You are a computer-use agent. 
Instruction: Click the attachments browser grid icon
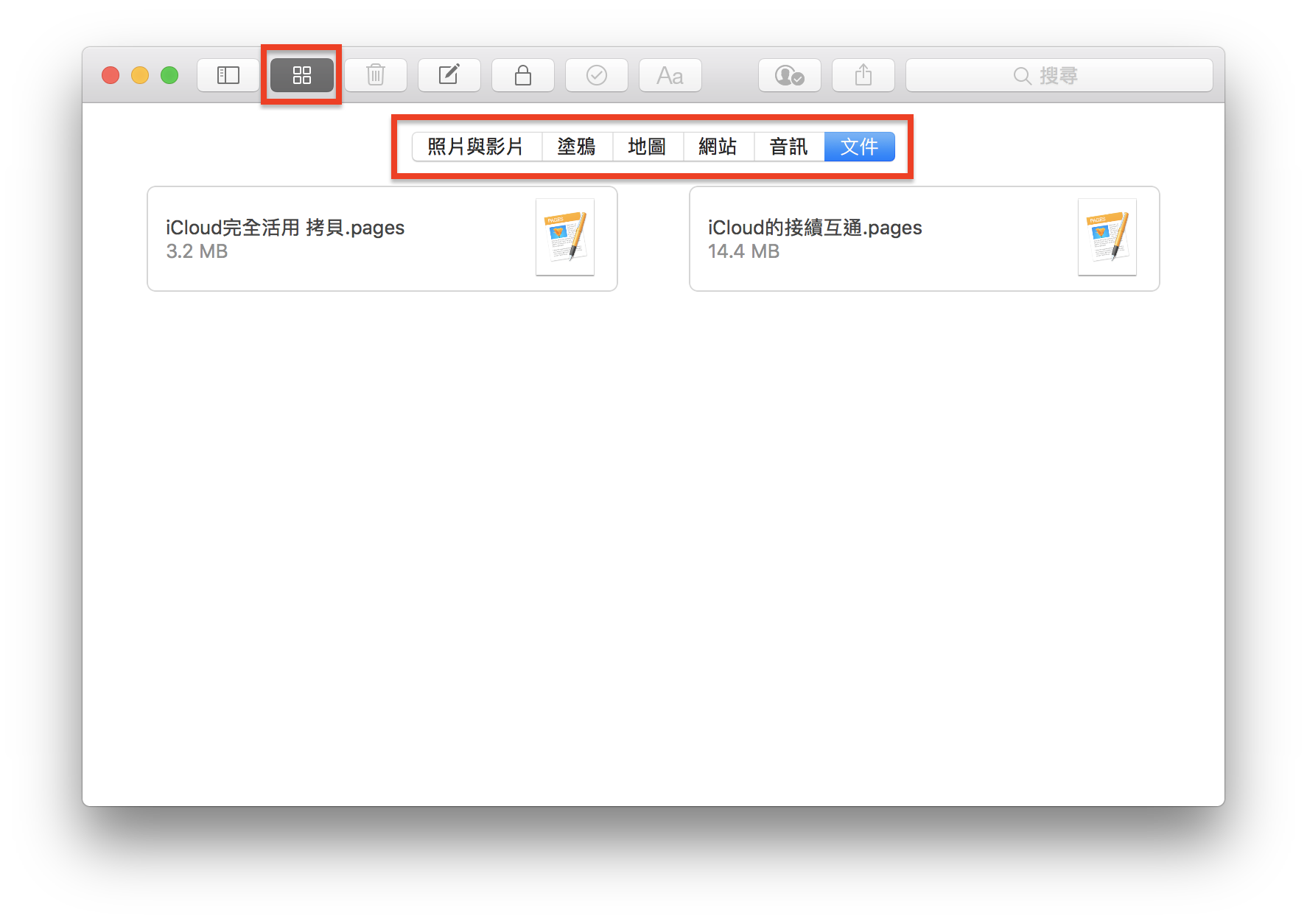pyautogui.click(x=302, y=75)
